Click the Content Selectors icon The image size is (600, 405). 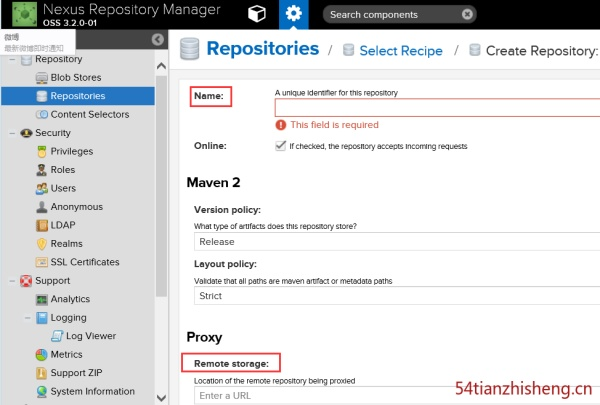tap(42, 114)
